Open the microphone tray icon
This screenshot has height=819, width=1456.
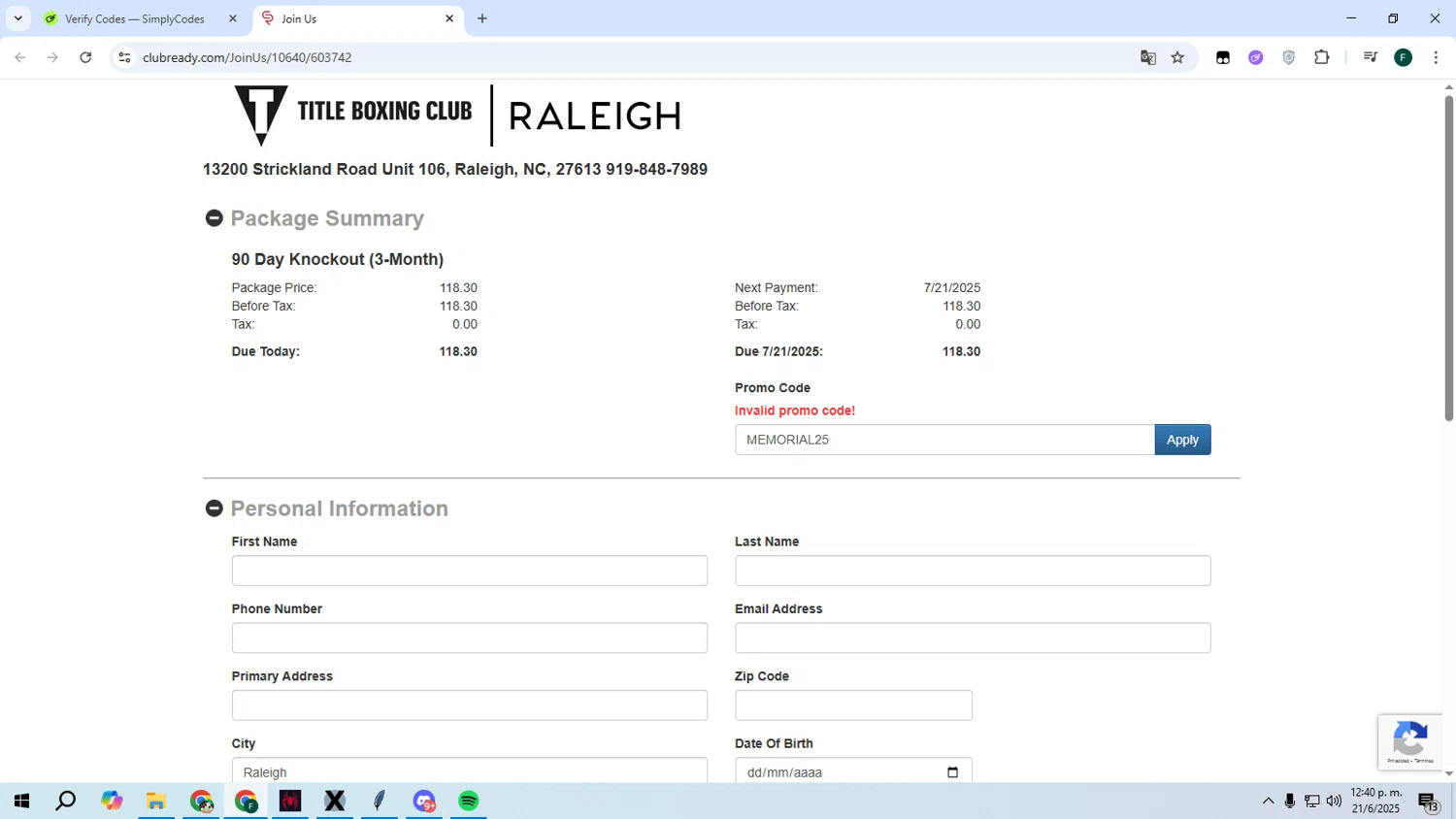coord(1290,801)
